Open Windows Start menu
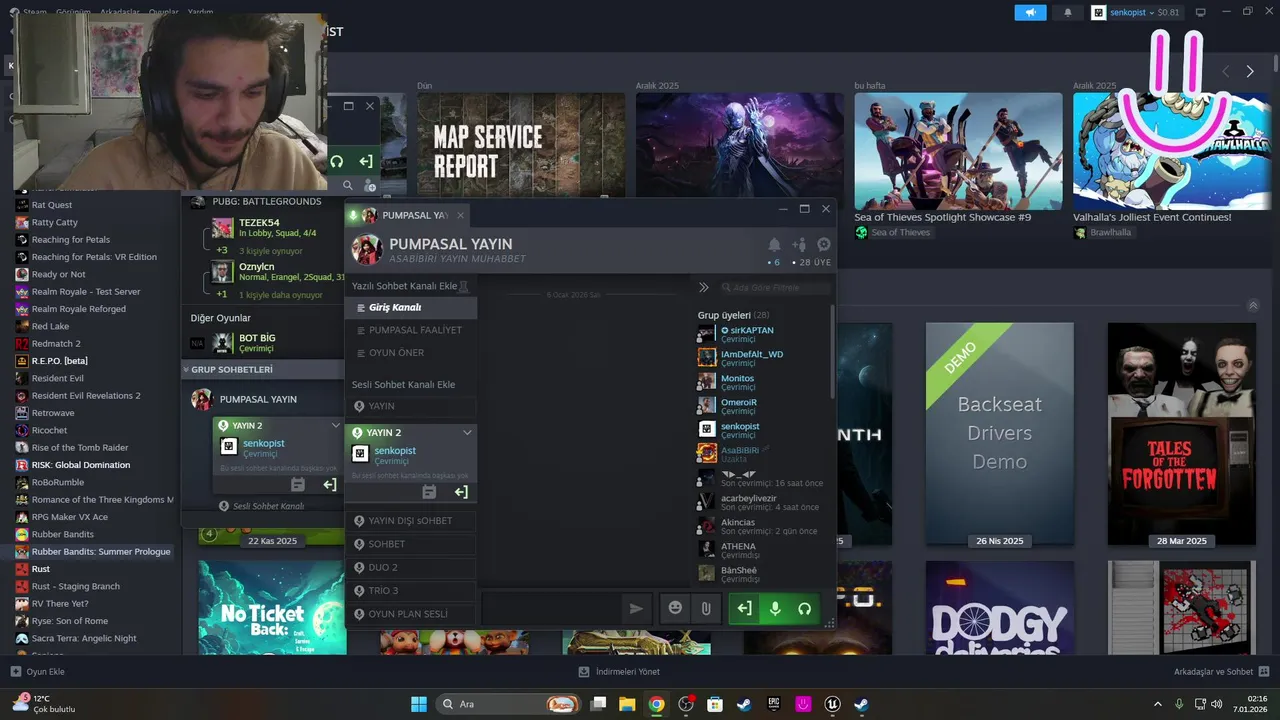This screenshot has height=720, width=1280. [x=419, y=704]
